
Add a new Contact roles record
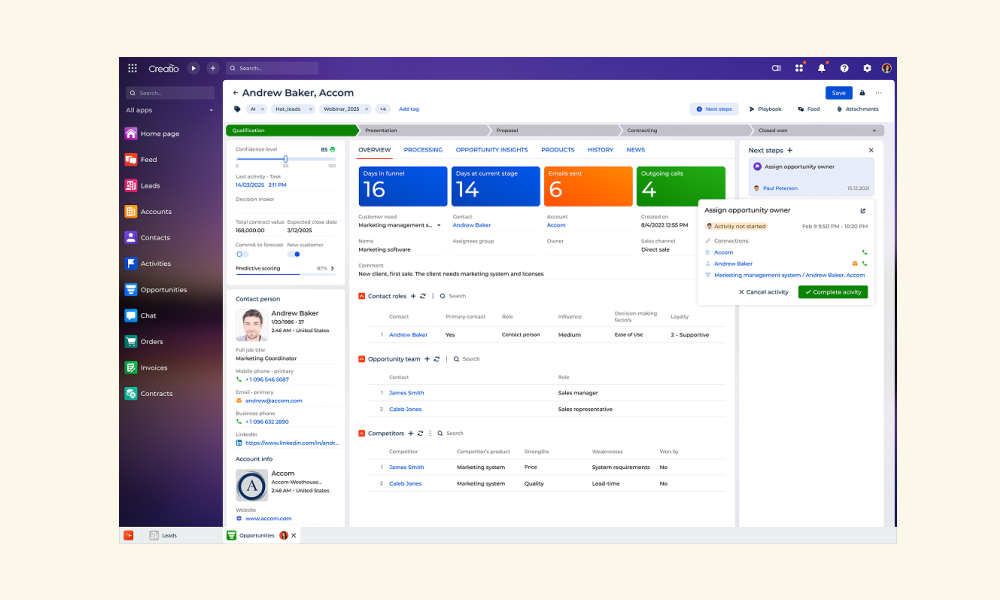click(x=413, y=296)
